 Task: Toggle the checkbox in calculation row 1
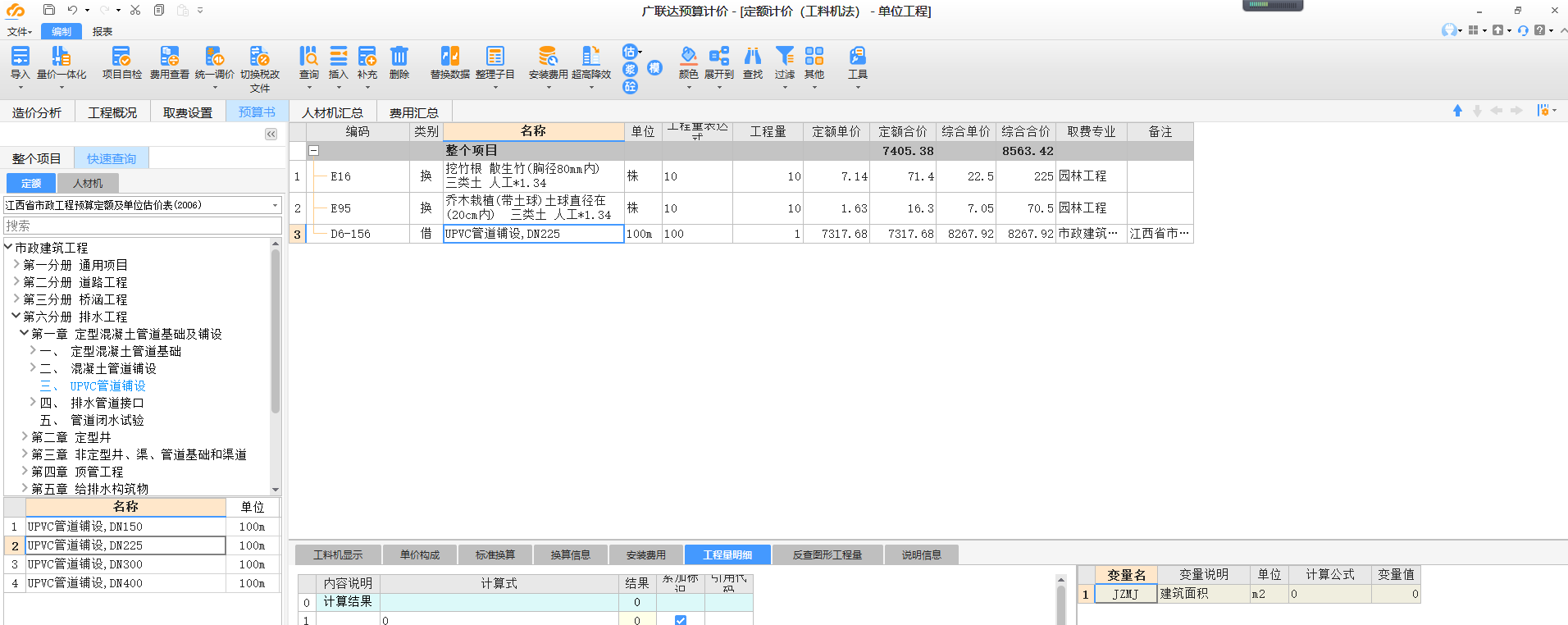coord(681,620)
